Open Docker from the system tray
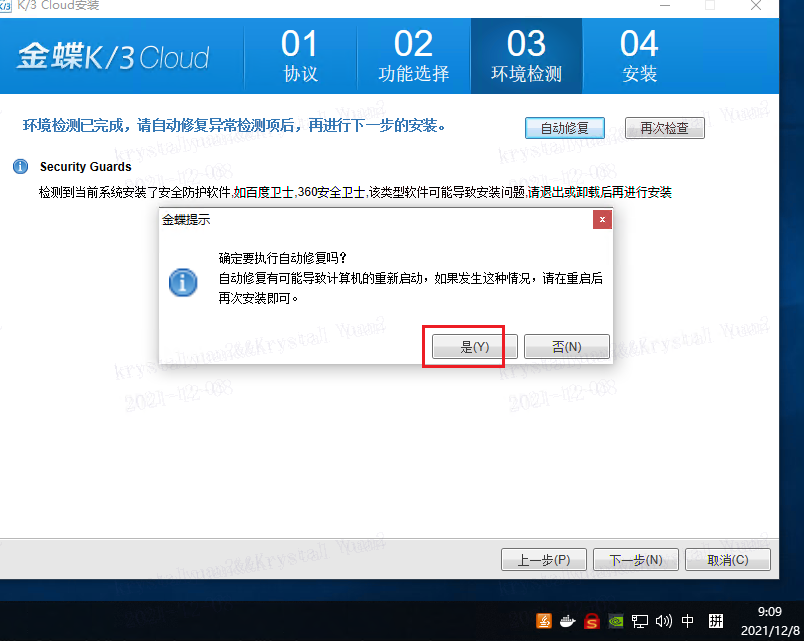Image resolution: width=804 pixels, height=641 pixels. coord(568,621)
